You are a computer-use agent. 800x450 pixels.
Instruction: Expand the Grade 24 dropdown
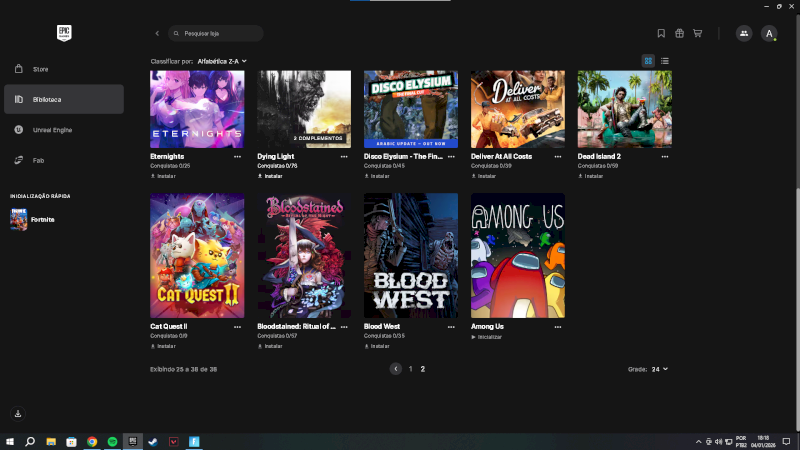(659, 369)
